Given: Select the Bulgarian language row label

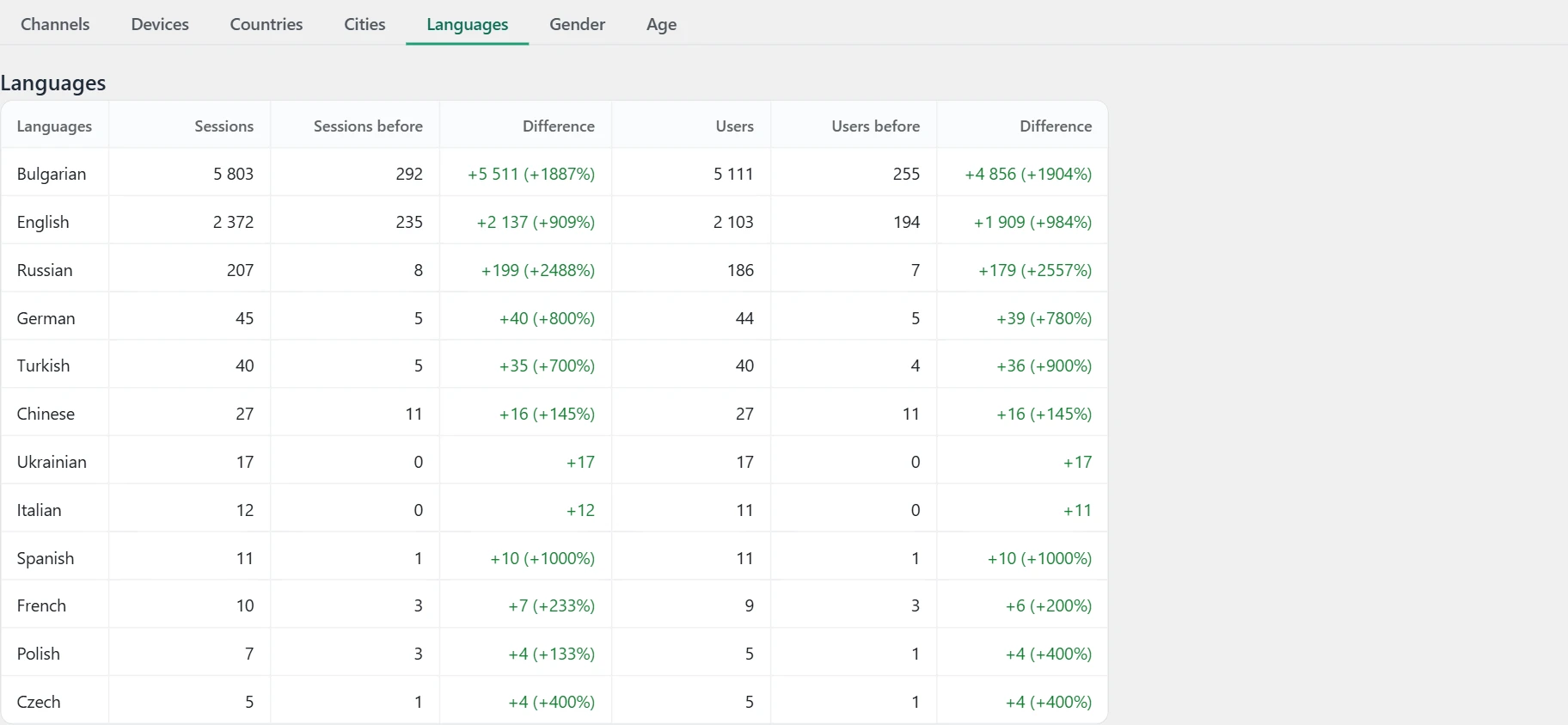Looking at the screenshot, I should pyautogui.click(x=52, y=175).
